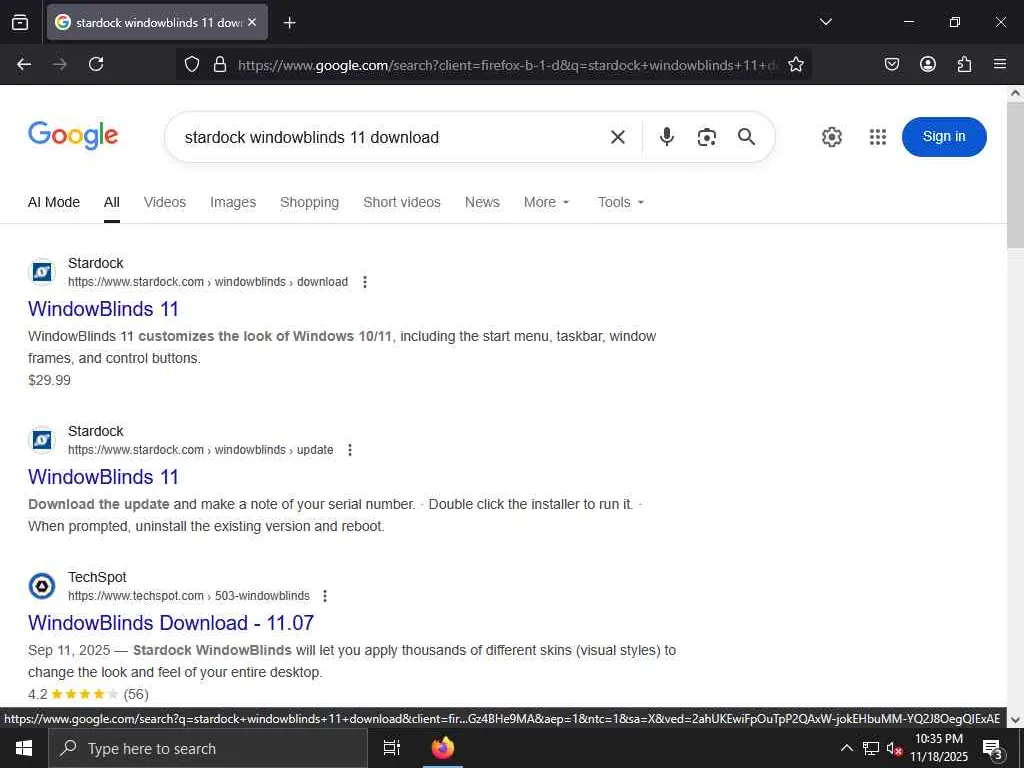This screenshot has height=768, width=1024.
Task: Open three-dot menu for Stardock download result
Action: [x=365, y=282]
